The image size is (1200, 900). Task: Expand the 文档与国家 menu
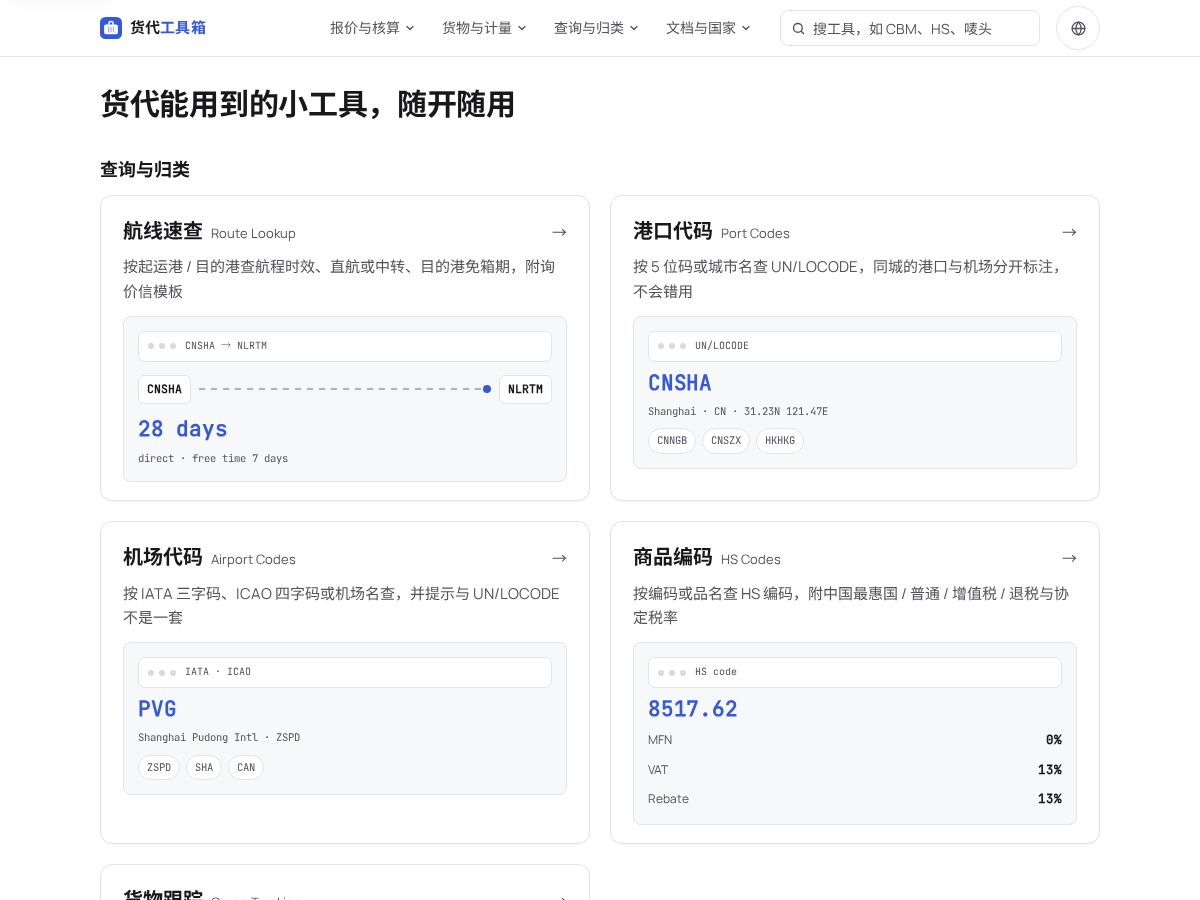tap(708, 28)
